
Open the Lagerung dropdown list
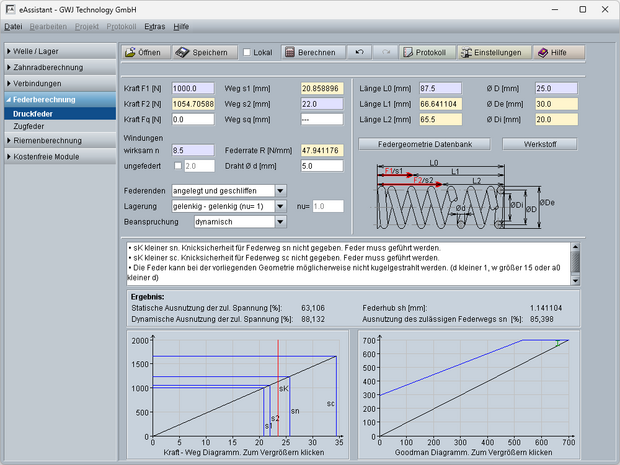(x=280, y=205)
